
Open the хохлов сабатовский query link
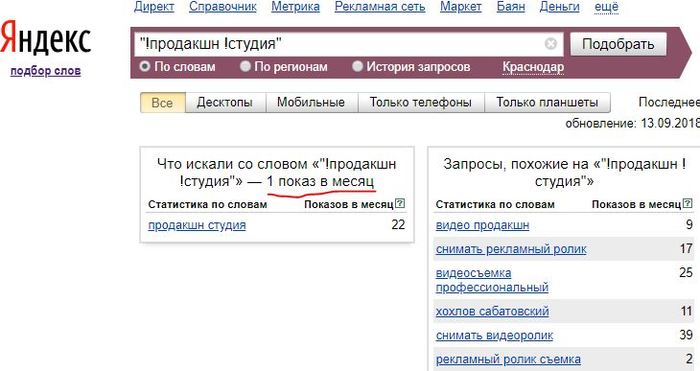[x=492, y=311]
